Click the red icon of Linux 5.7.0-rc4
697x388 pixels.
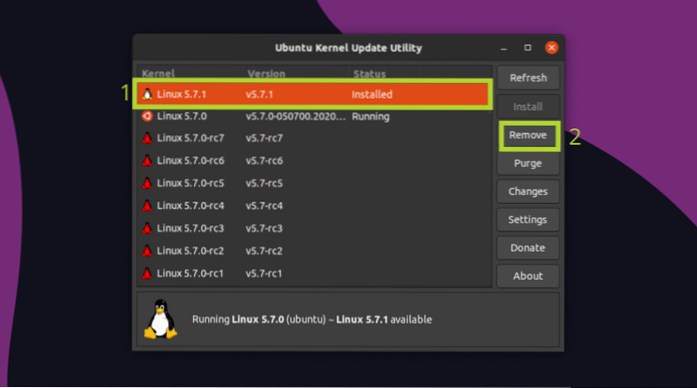coord(147,206)
